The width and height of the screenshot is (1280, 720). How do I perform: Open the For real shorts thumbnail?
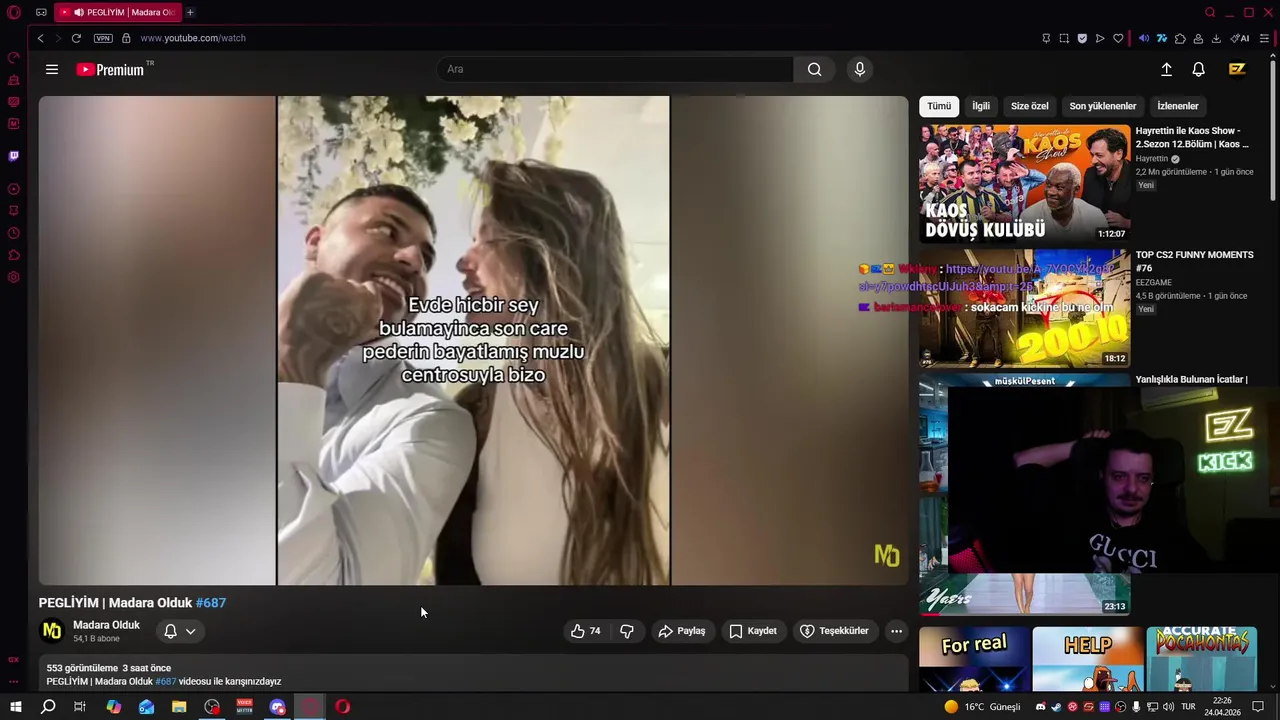pyautogui.click(x=974, y=659)
